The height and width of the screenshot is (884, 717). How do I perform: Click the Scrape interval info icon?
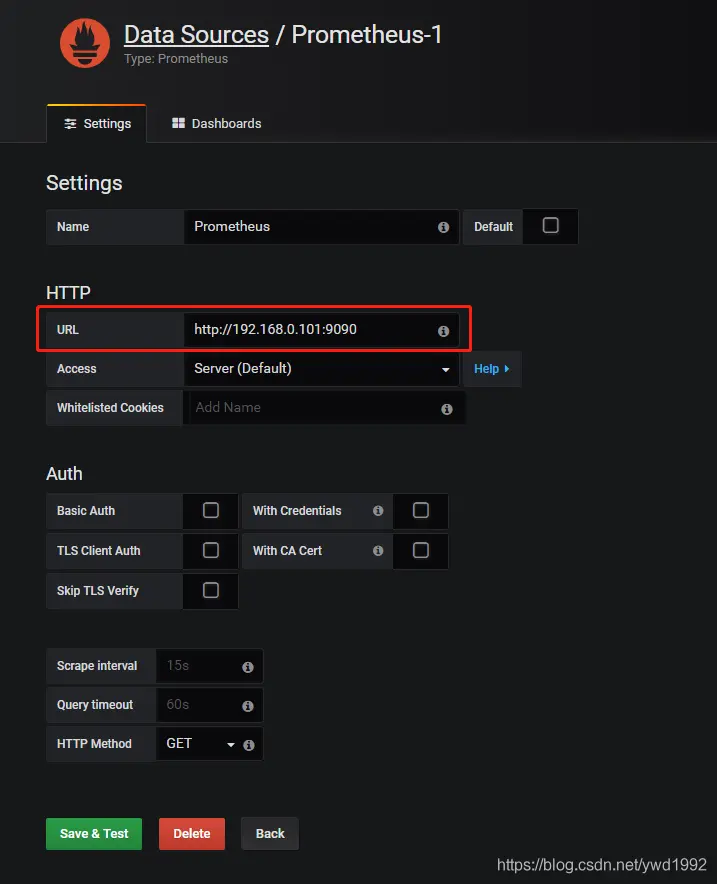(247, 667)
